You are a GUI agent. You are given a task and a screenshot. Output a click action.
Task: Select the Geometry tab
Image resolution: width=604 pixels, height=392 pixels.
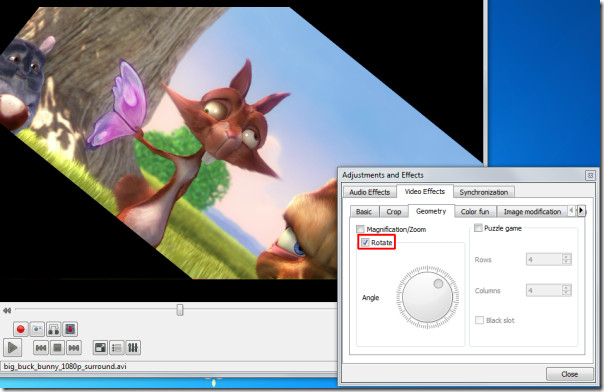(x=431, y=211)
